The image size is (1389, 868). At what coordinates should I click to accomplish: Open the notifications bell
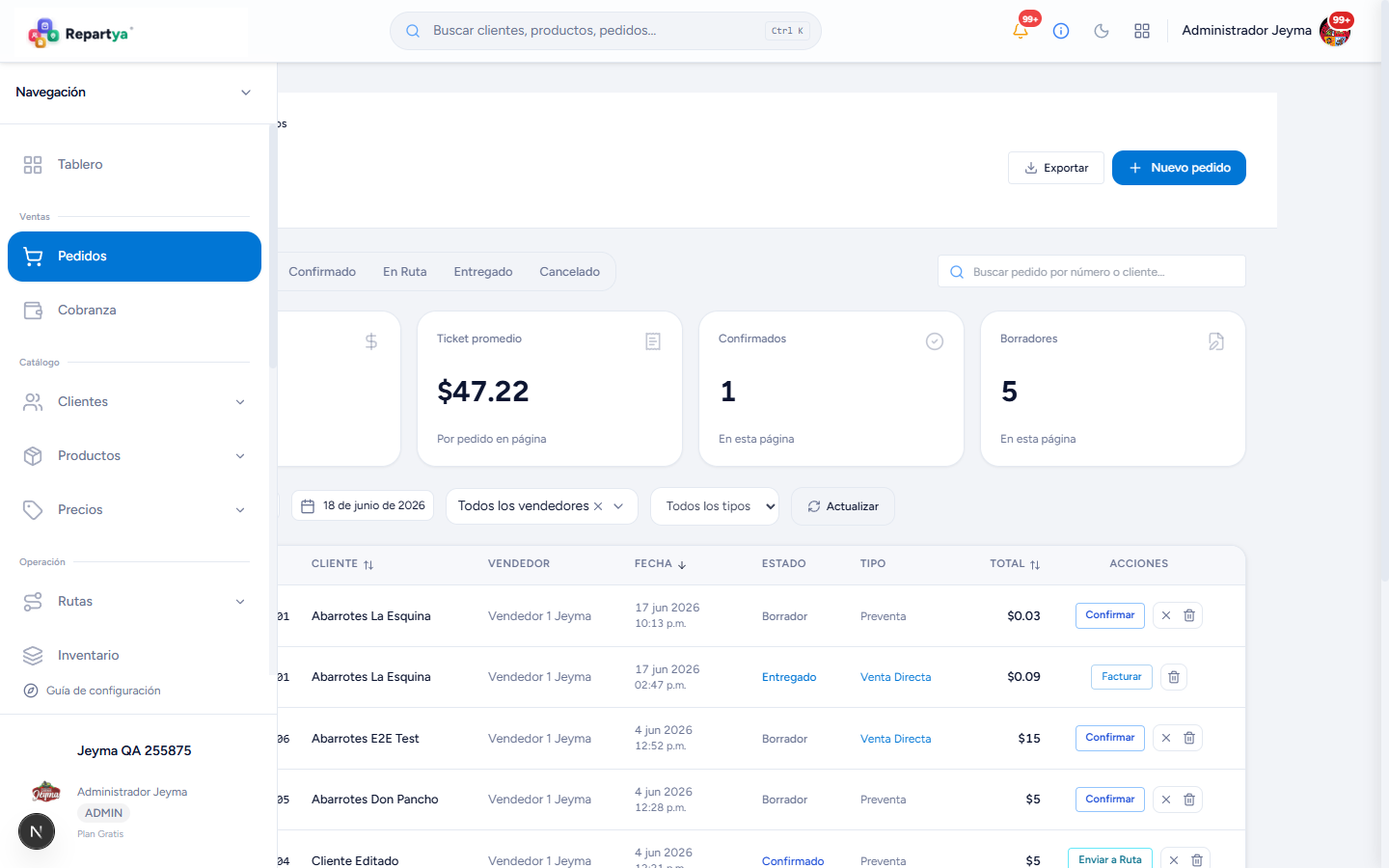tap(1021, 31)
